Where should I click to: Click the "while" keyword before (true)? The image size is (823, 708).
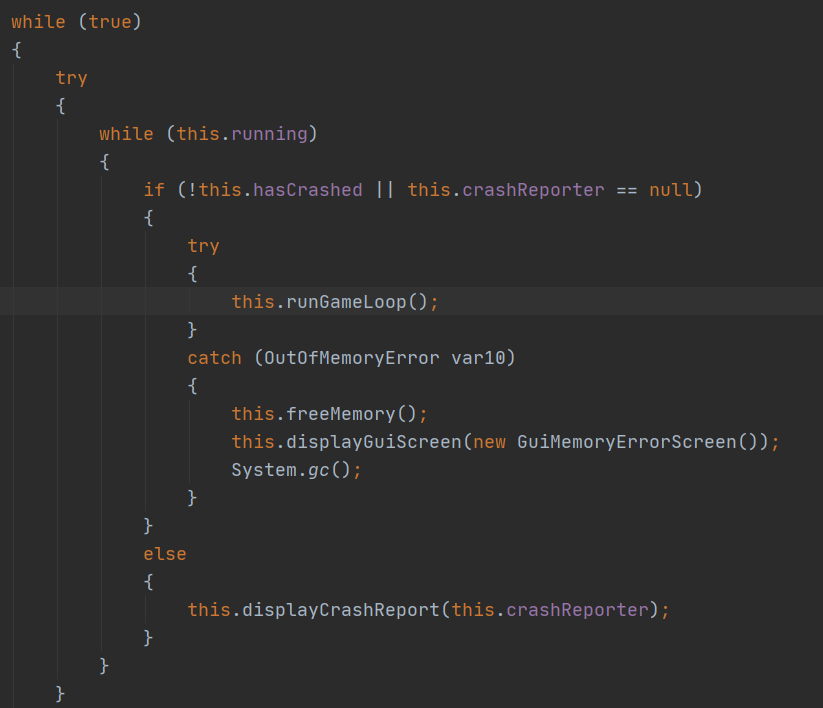coord(38,22)
